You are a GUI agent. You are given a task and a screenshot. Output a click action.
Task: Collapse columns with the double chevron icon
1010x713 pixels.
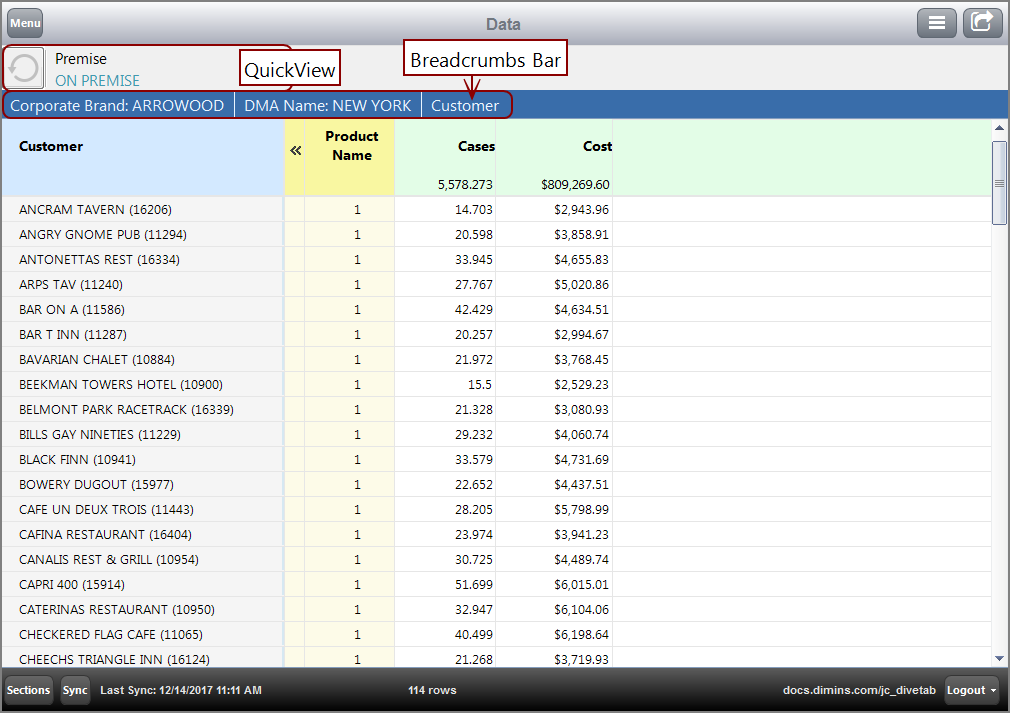[x=295, y=150]
